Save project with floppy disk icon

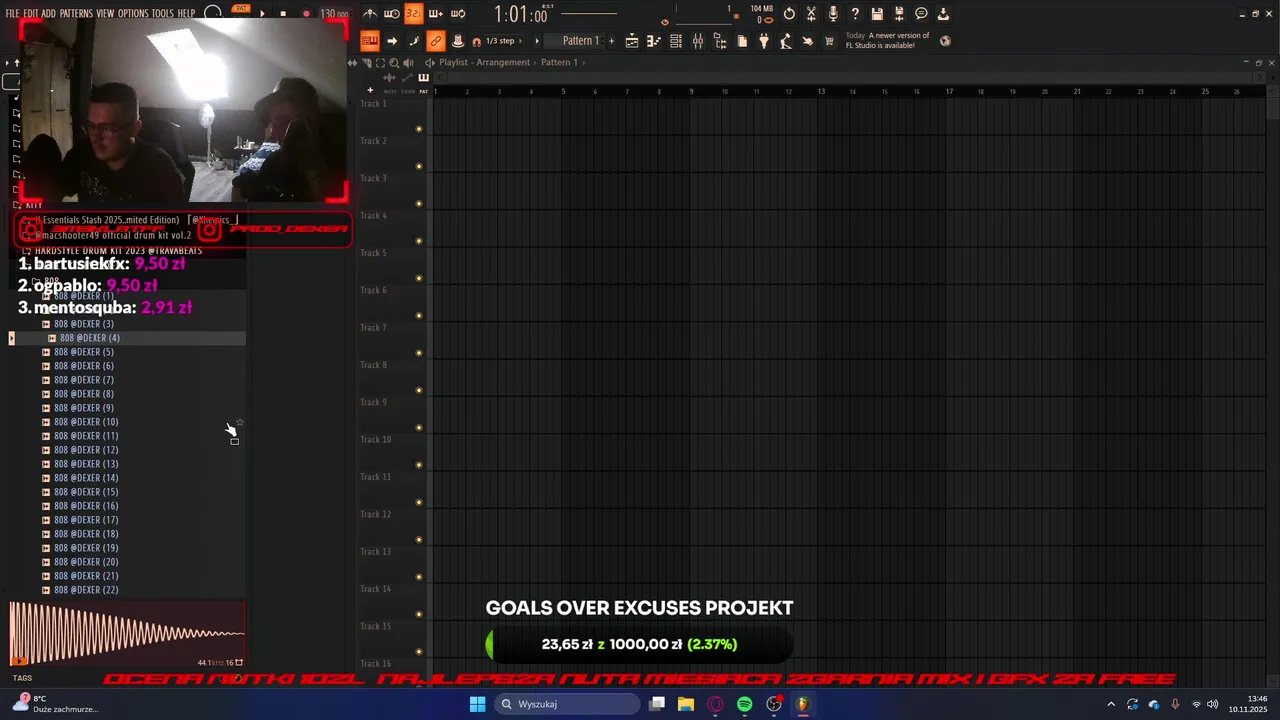tap(877, 14)
